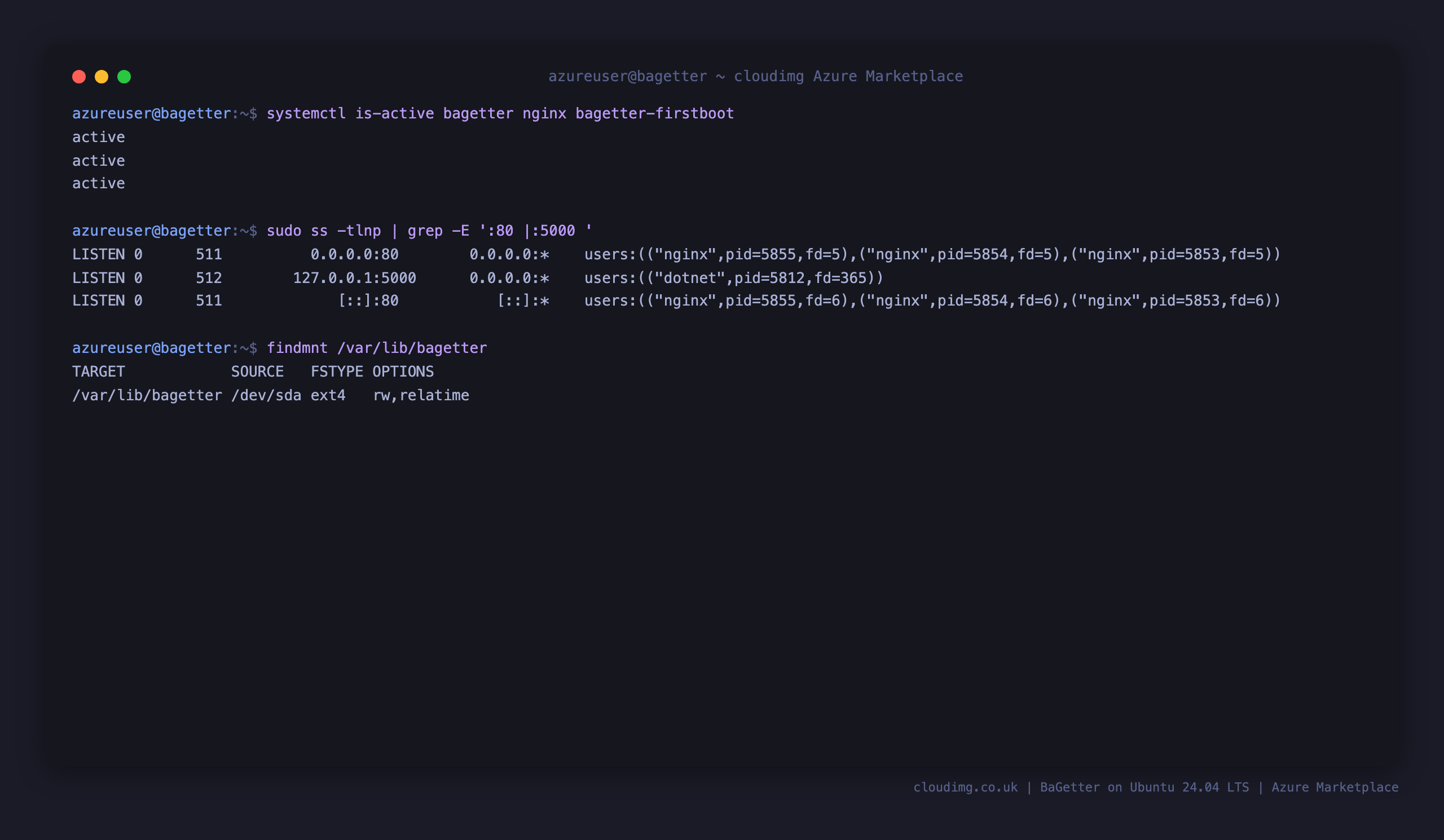
Task: Select the first 'active' output line
Action: (99, 137)
